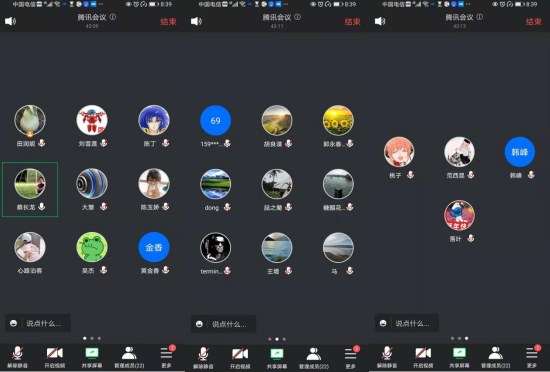The height and width of the screenshot is (372, 550).
Task: Tap the active microphone icon in the green-highlighted tile
Action: coord(42,207)
